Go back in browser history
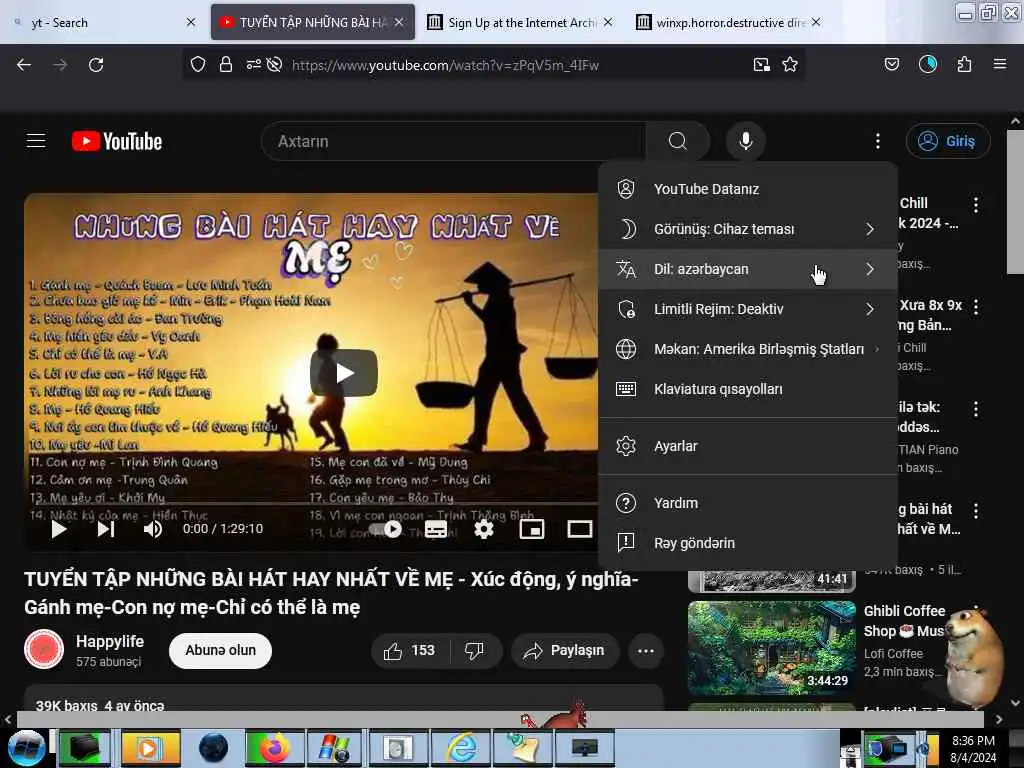Image resolution: width=1024 pixels, height=768 pixels. [x=24, y=65]
